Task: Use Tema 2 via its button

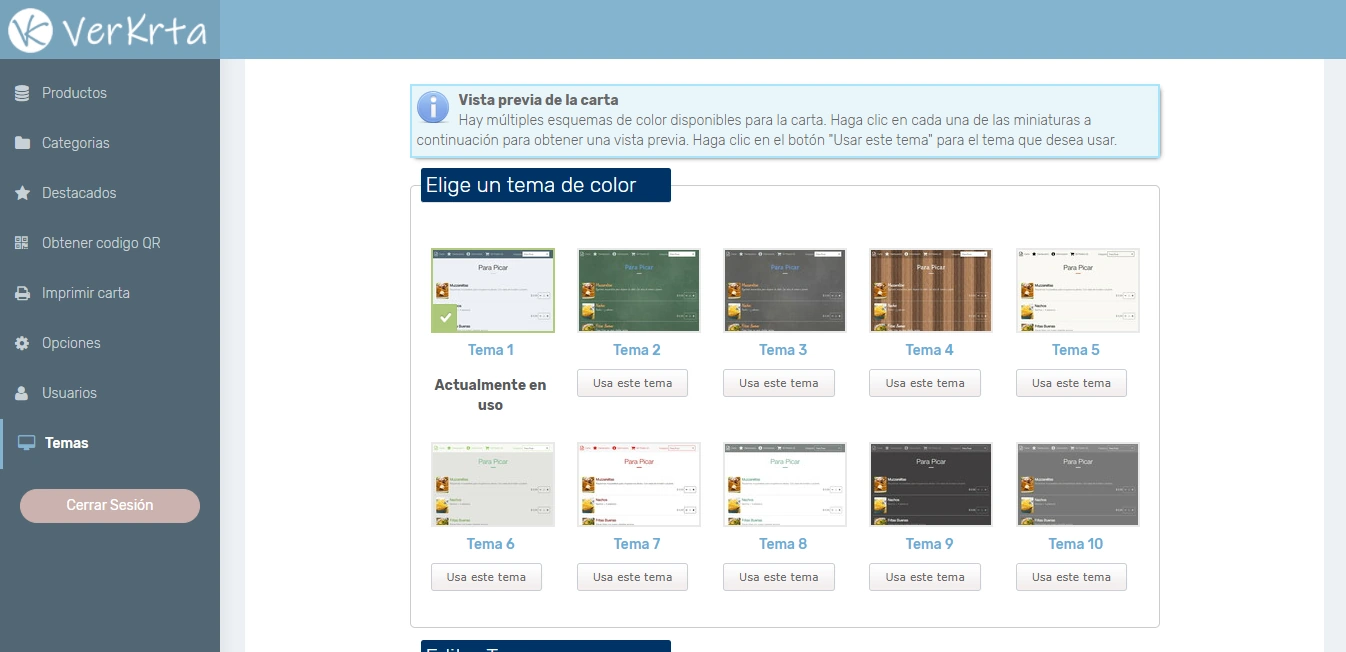Action: pos(632,383)
